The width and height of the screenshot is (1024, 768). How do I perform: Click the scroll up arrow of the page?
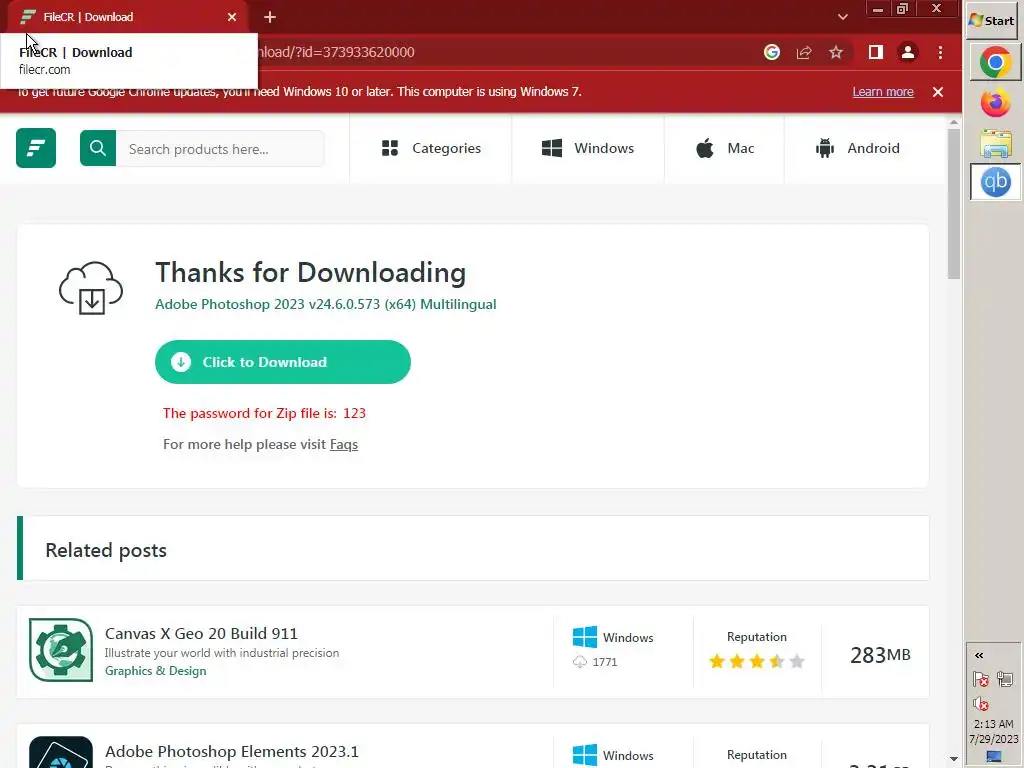pos(954,122)
